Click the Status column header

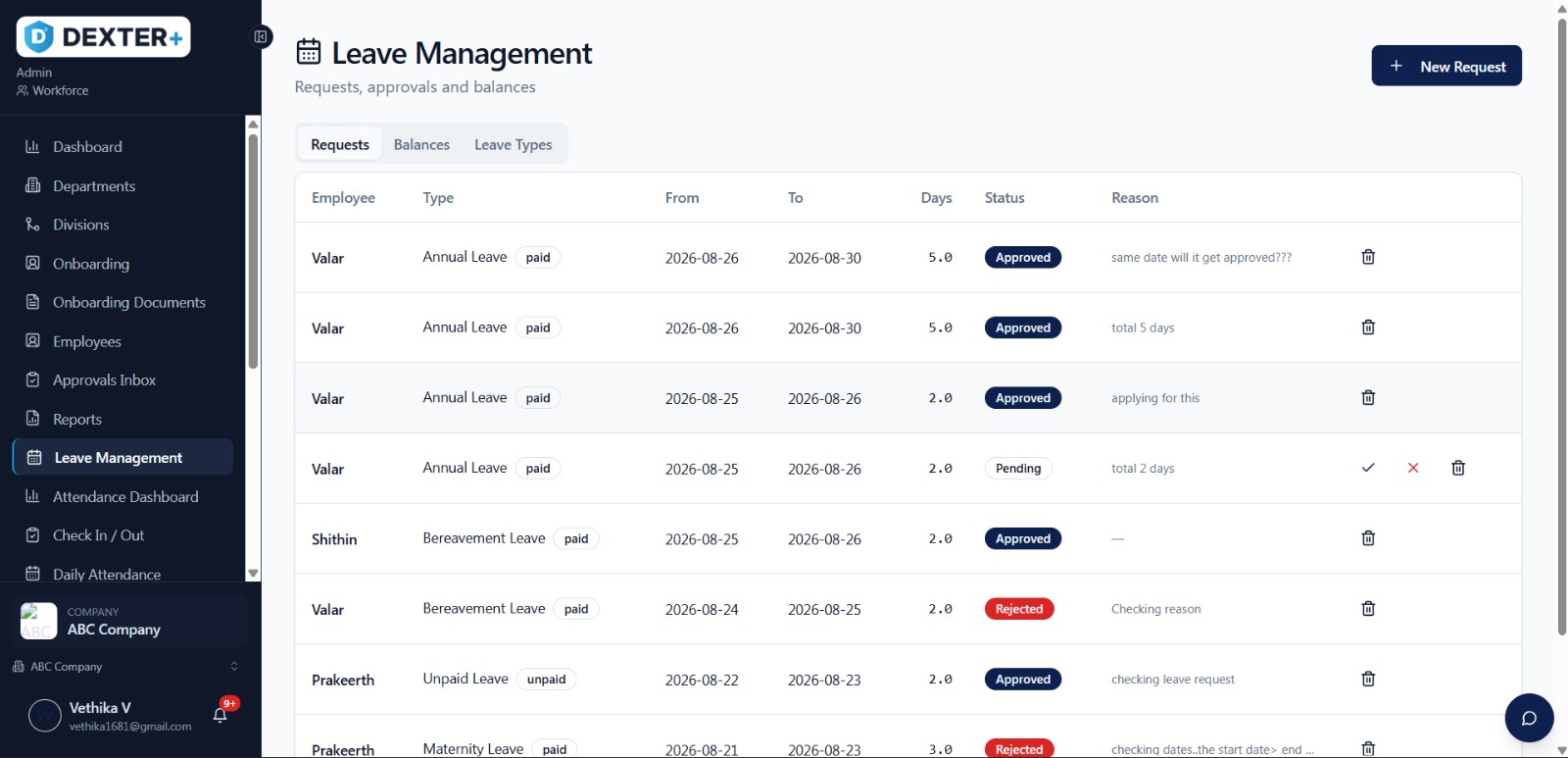pyautogui.click(x=1004, y=198)
